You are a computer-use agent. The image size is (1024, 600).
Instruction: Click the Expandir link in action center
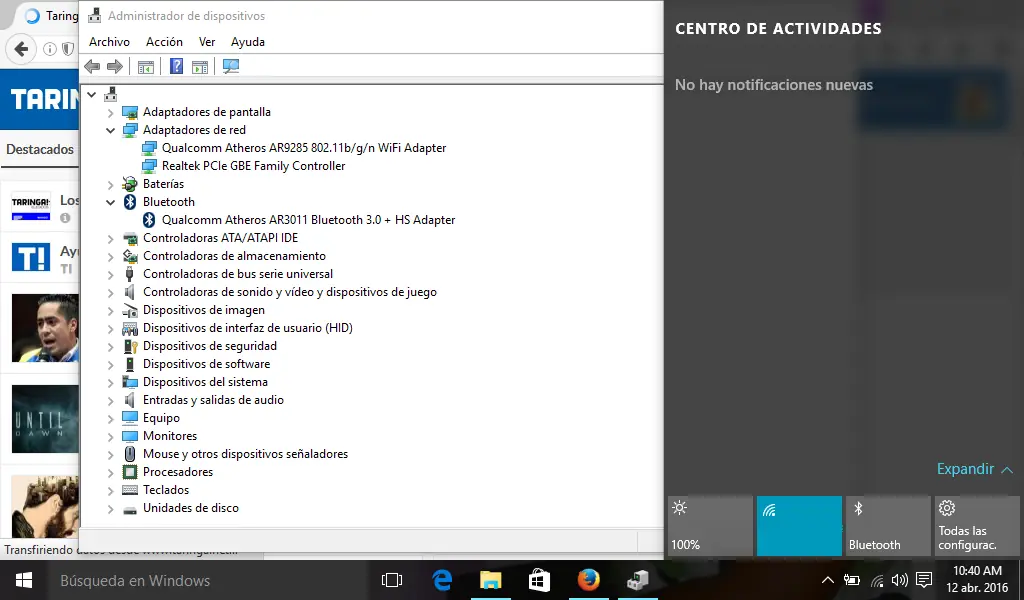tap(974, 469)
